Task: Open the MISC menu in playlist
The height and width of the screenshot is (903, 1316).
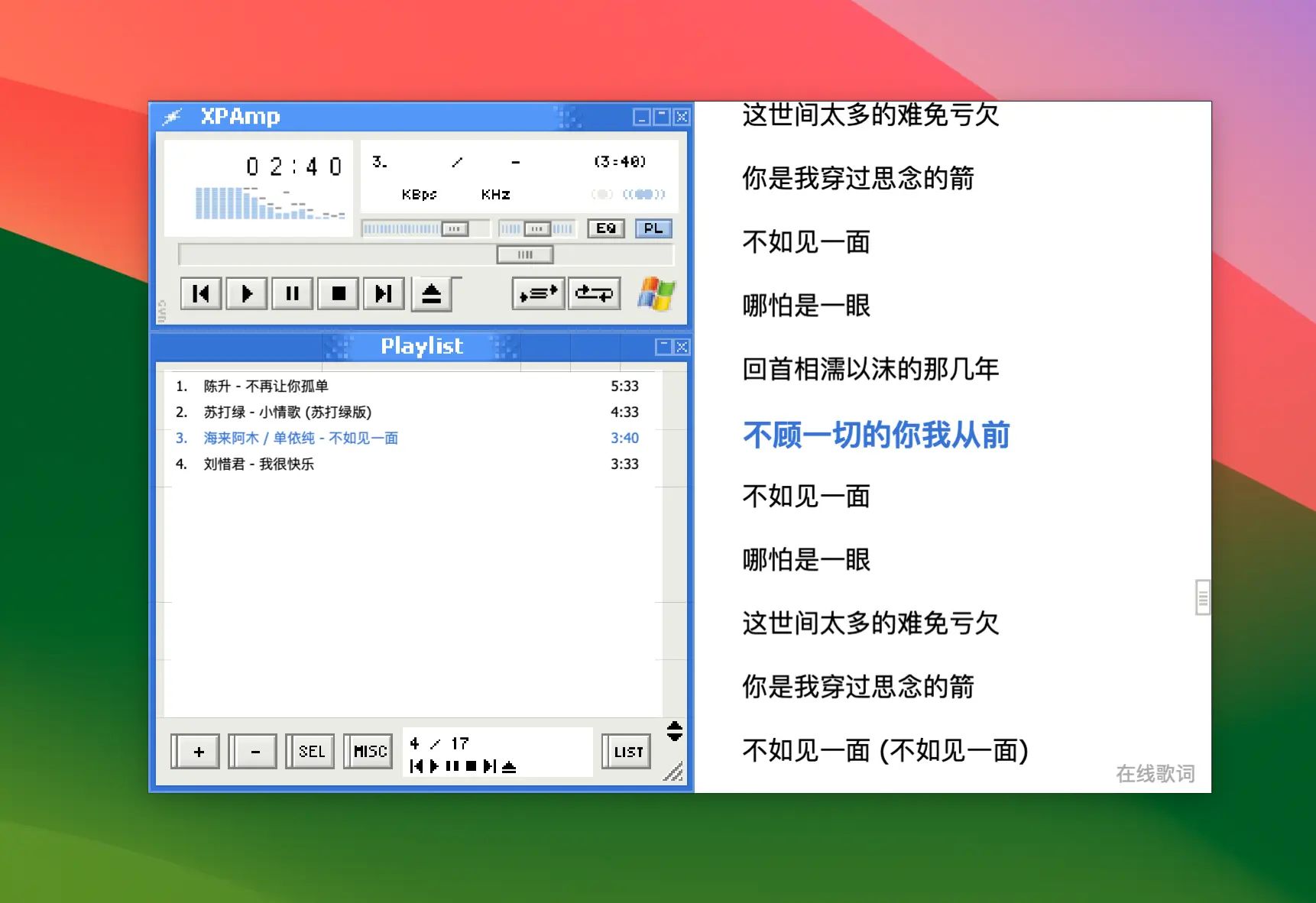Action: [368, 752]
